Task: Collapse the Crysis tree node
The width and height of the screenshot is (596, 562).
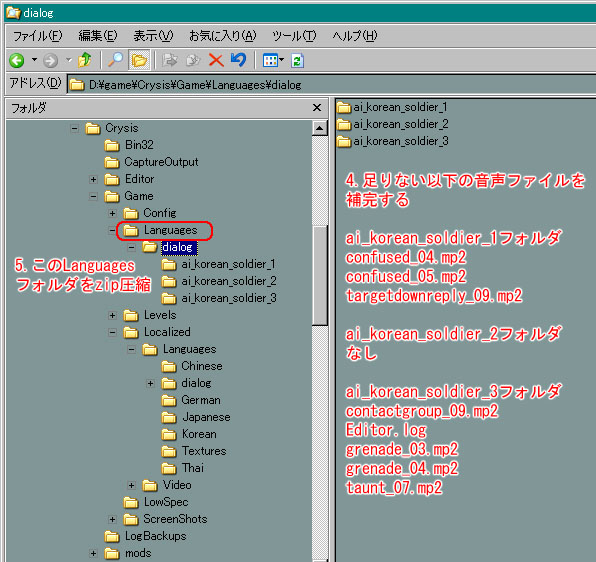Action: [74, 128]
